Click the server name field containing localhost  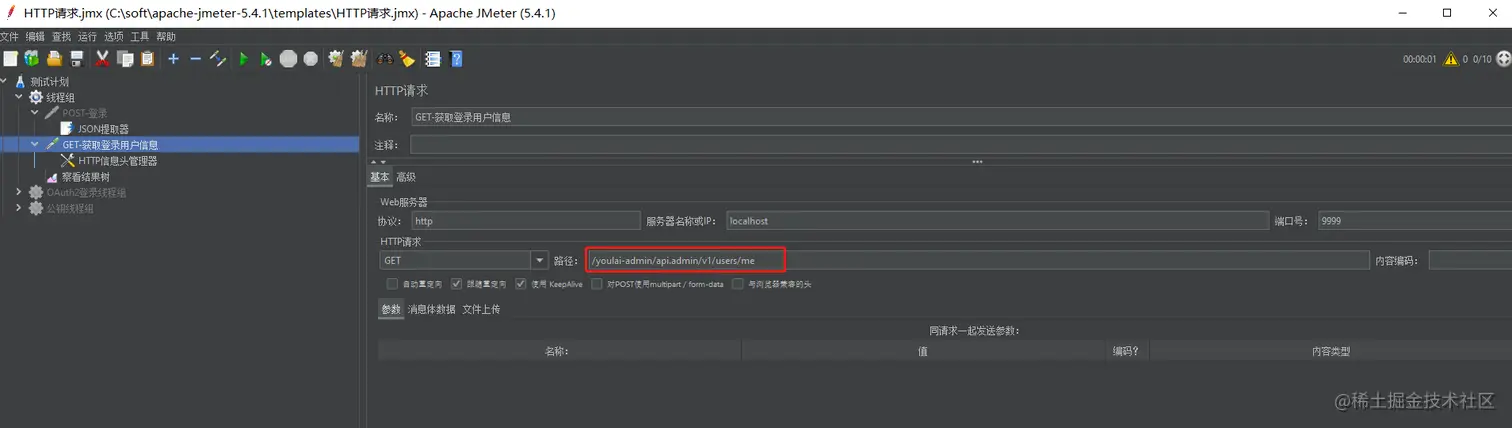click(997, 221)
